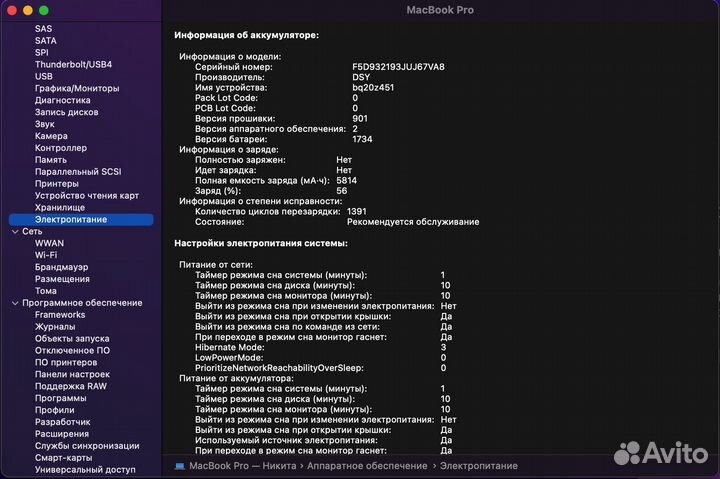Select Отключенное ПО in the sidebar
720x479 pixels.
coord(72,351)
